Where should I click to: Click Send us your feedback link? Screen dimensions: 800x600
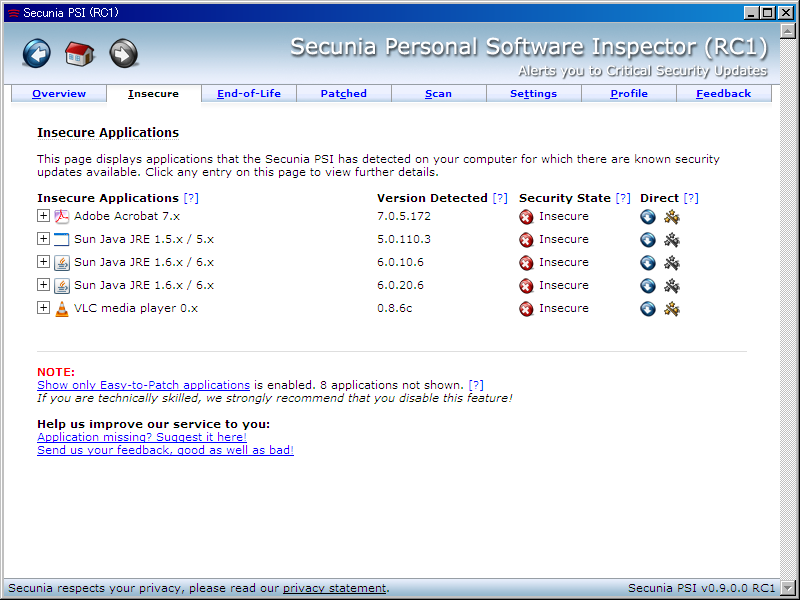click(165, 450)
